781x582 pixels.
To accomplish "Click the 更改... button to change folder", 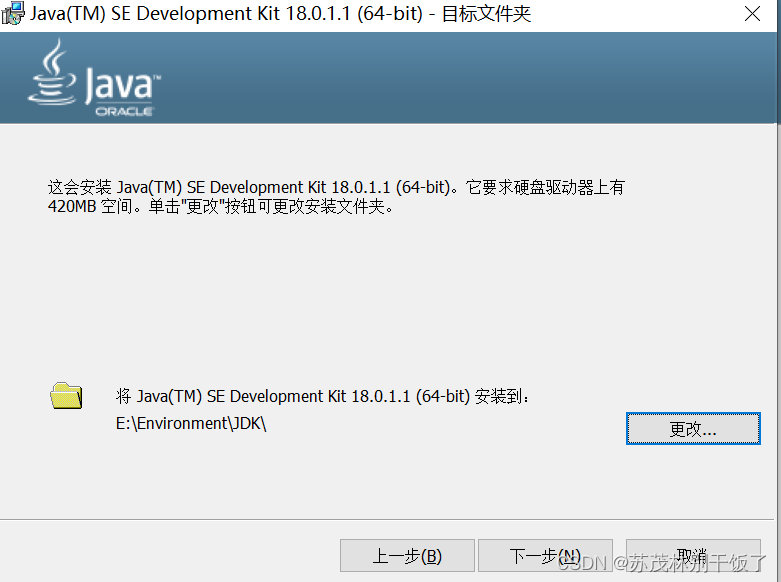I will (693, 429).
